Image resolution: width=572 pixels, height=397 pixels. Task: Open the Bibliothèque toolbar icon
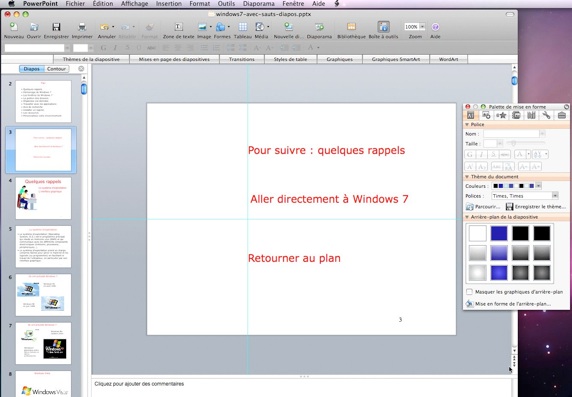click(351, 27)
